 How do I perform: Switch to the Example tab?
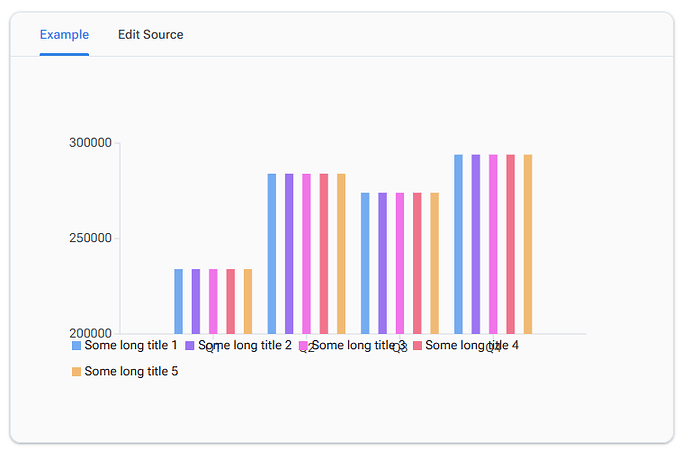click(64, 35)
